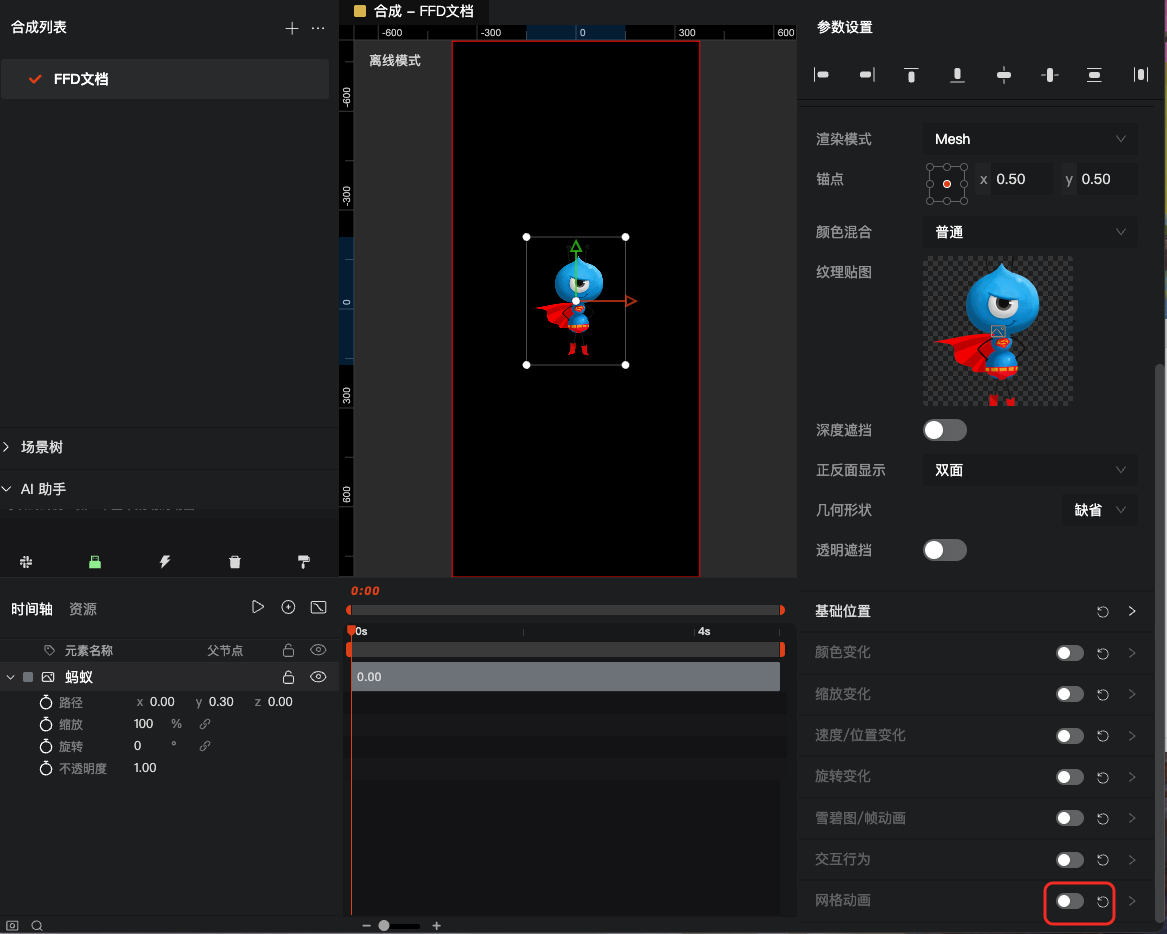
Task: Open the 几何形状 dropdown
Action: (x=1099, y=510)
